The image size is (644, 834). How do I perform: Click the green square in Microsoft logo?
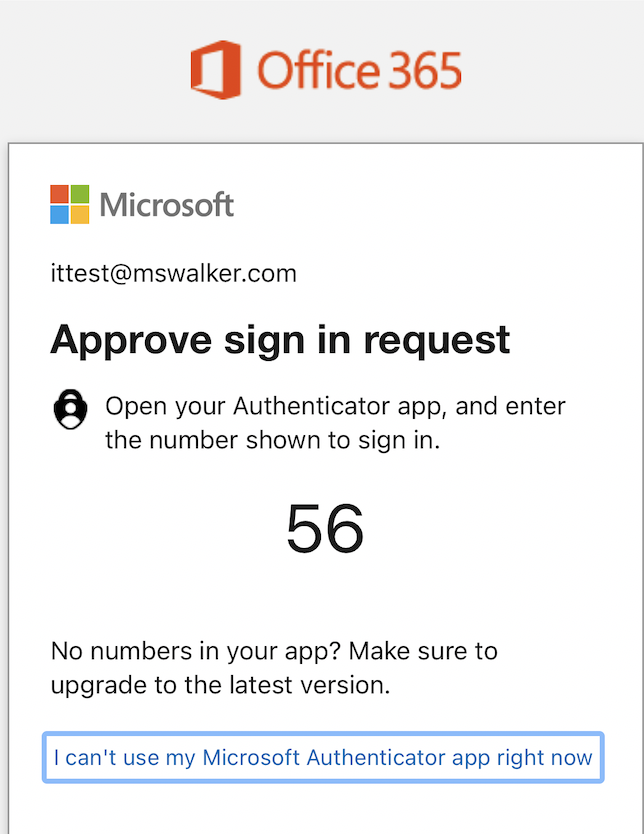click(x=79, y=193)
